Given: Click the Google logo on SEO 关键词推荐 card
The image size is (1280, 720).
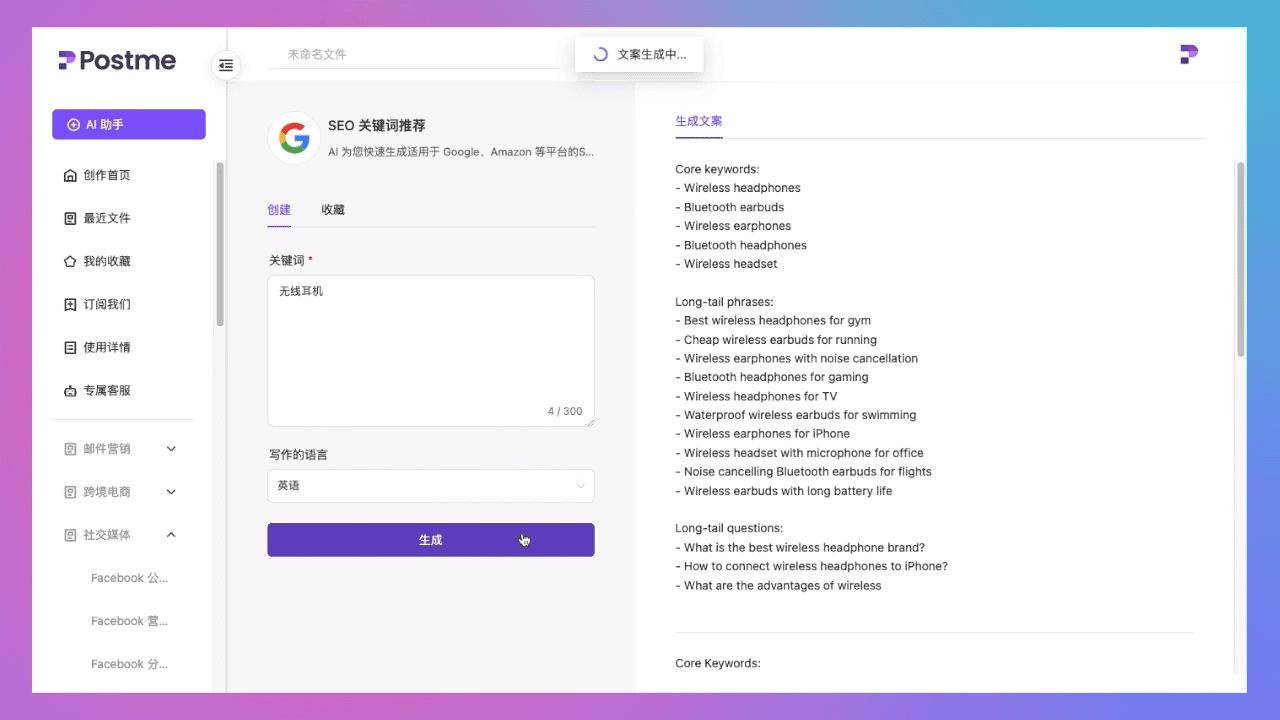Looking at the screenshot, I should (293, 137).
